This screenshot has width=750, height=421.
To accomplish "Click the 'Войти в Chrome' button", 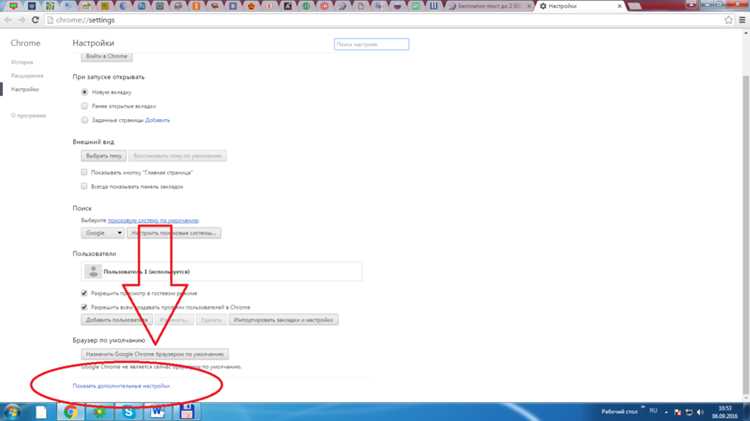I will coord(107,56).
